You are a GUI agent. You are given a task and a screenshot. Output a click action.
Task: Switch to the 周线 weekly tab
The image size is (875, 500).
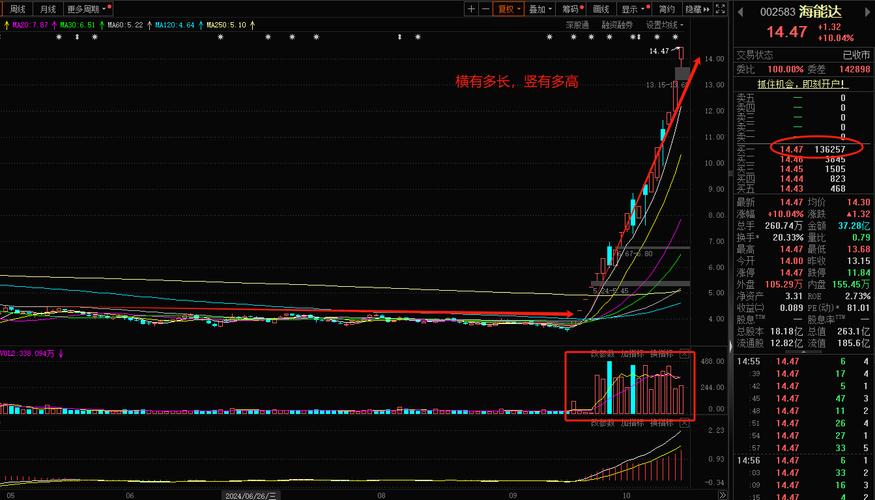point(18,9)
